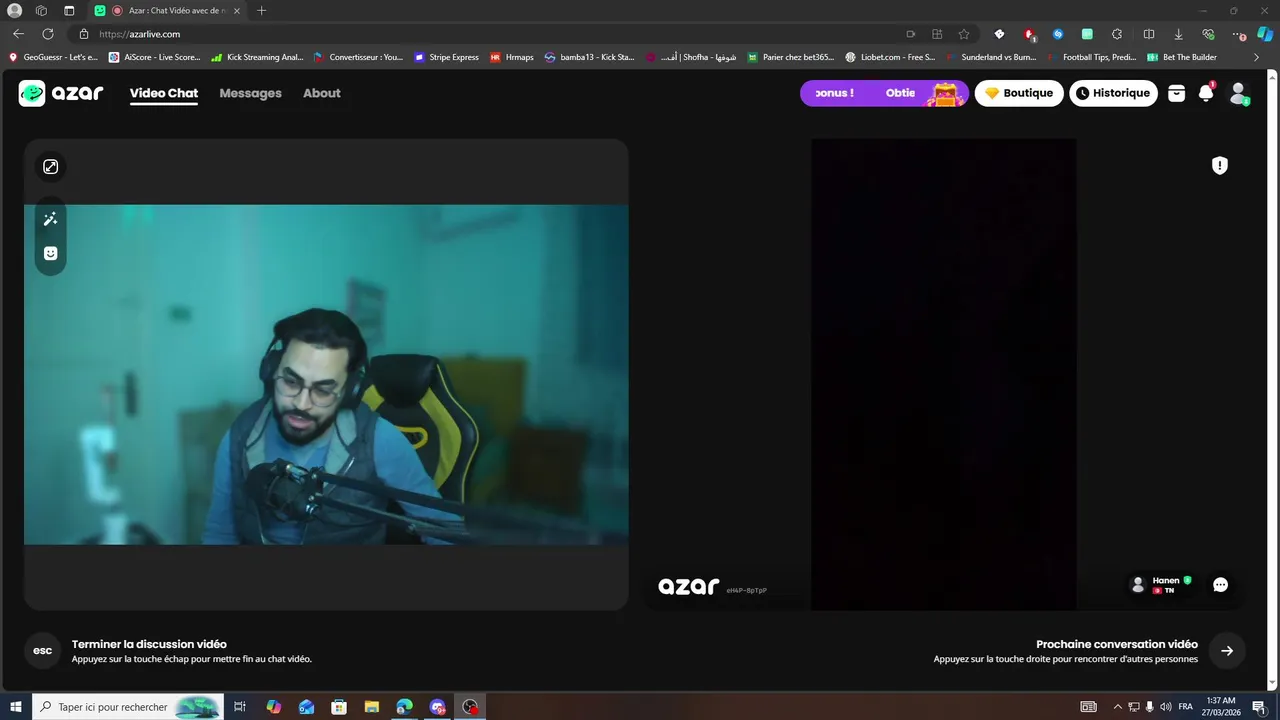Screen dimensions: 1280x720
Task: Click the FRA language indicator
Action: (x=1185, y=707)
